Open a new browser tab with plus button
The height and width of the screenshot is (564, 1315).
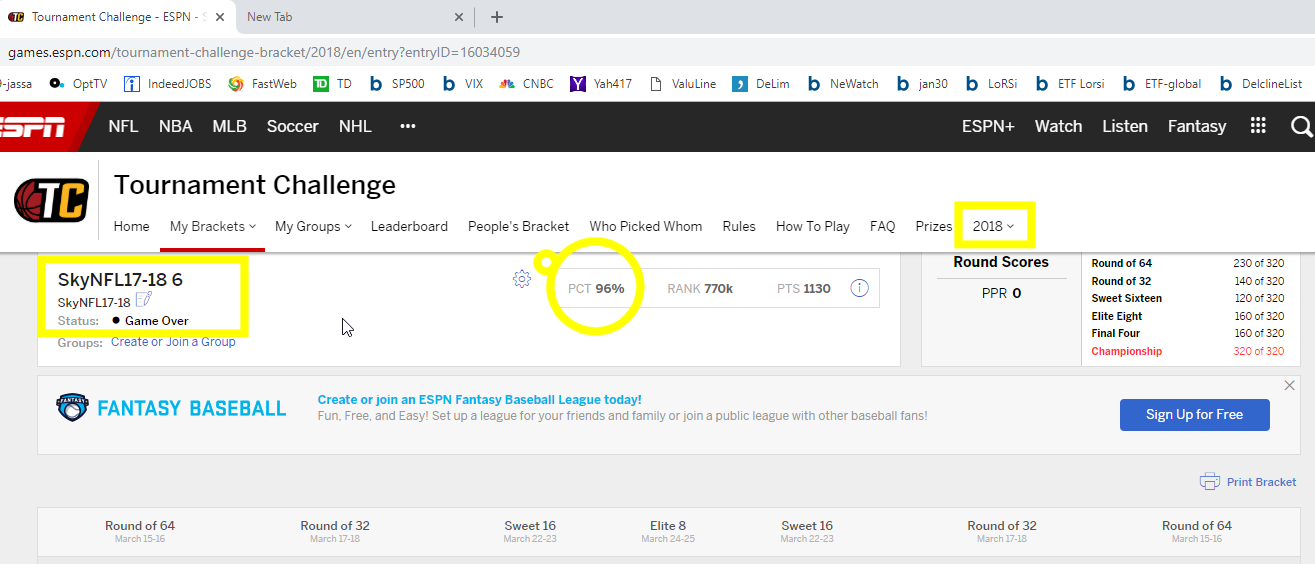click(x=497, y=17)
